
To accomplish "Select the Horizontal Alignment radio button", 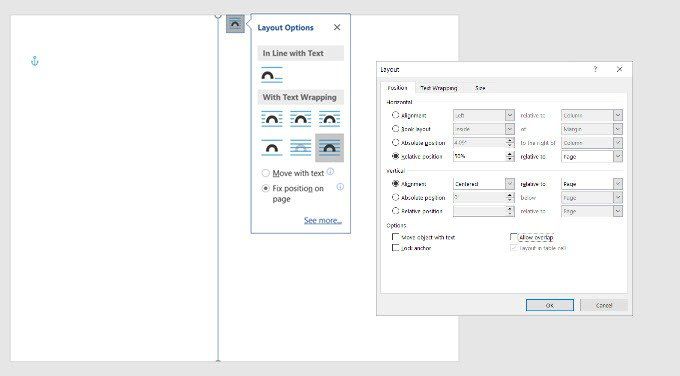I will [395, 115].
